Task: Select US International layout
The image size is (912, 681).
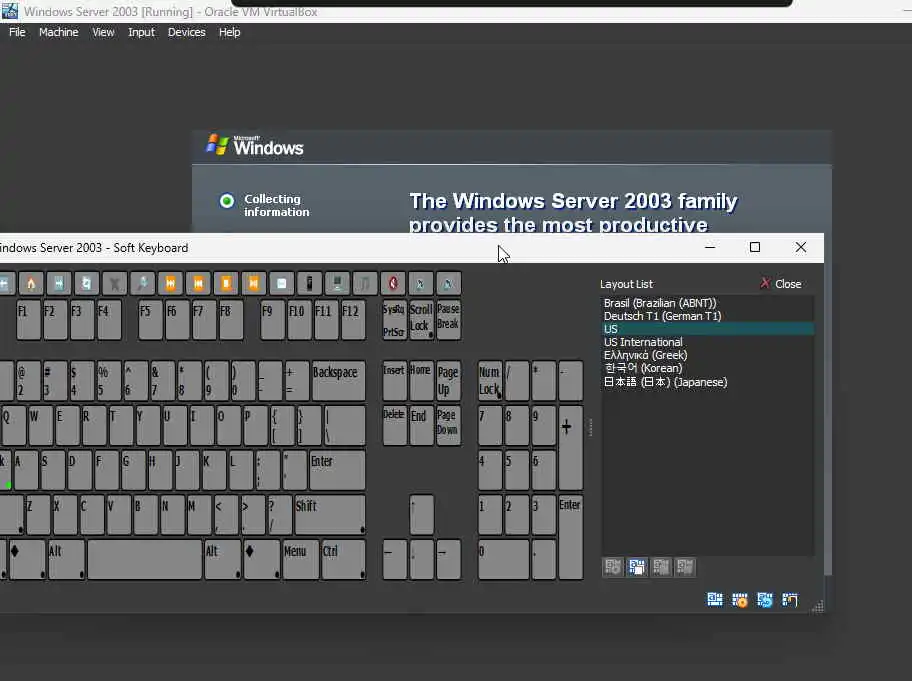Action: (x=708, y=342)
